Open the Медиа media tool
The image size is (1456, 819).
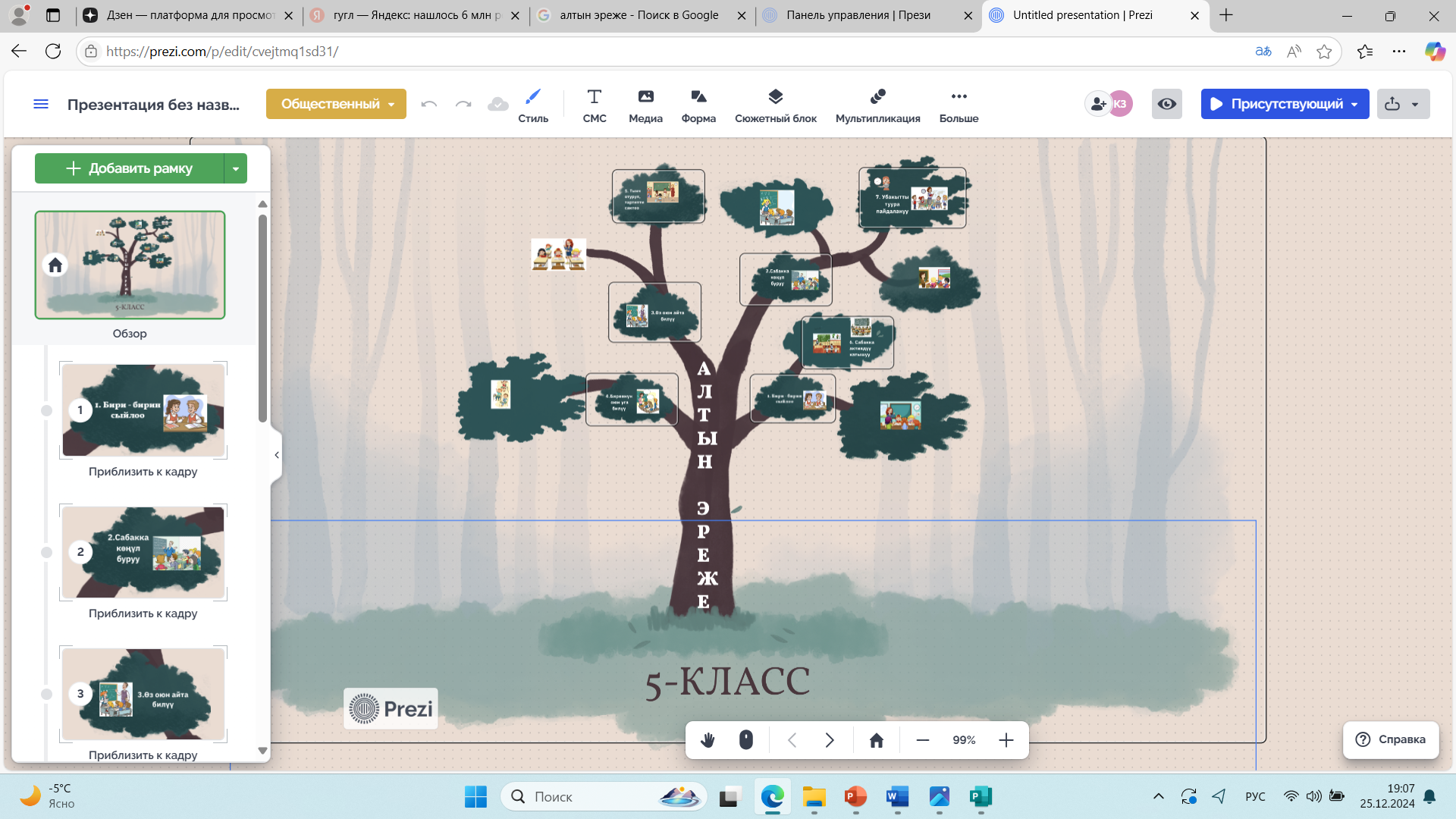click(x=645, y=105)
